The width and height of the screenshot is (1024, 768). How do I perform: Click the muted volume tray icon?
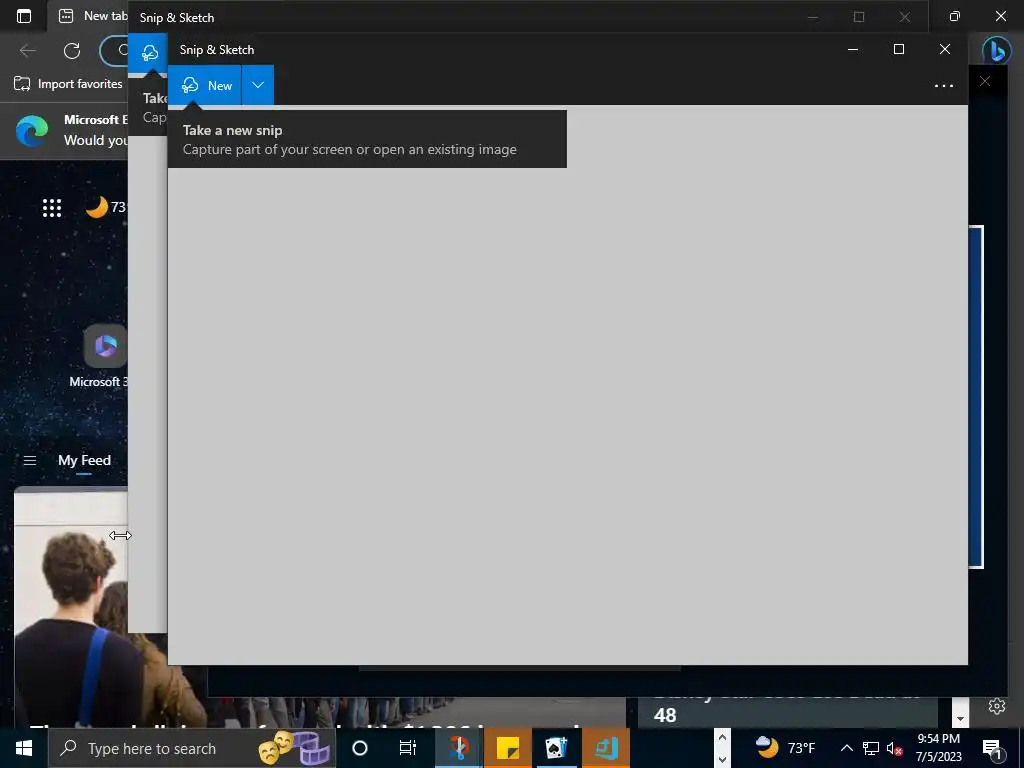(894, 748)
